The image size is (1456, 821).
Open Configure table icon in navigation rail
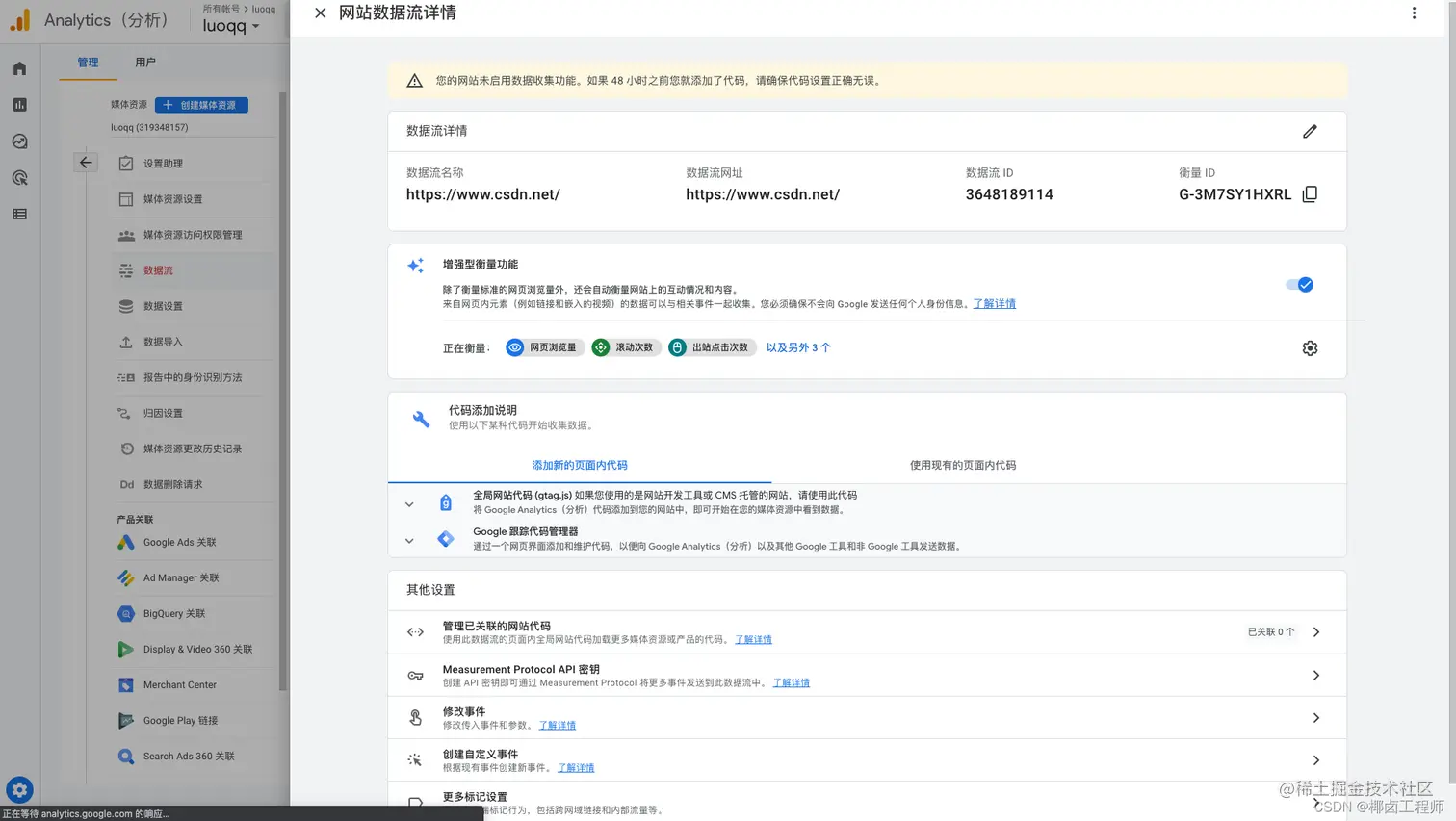click(x=19, y=214)
